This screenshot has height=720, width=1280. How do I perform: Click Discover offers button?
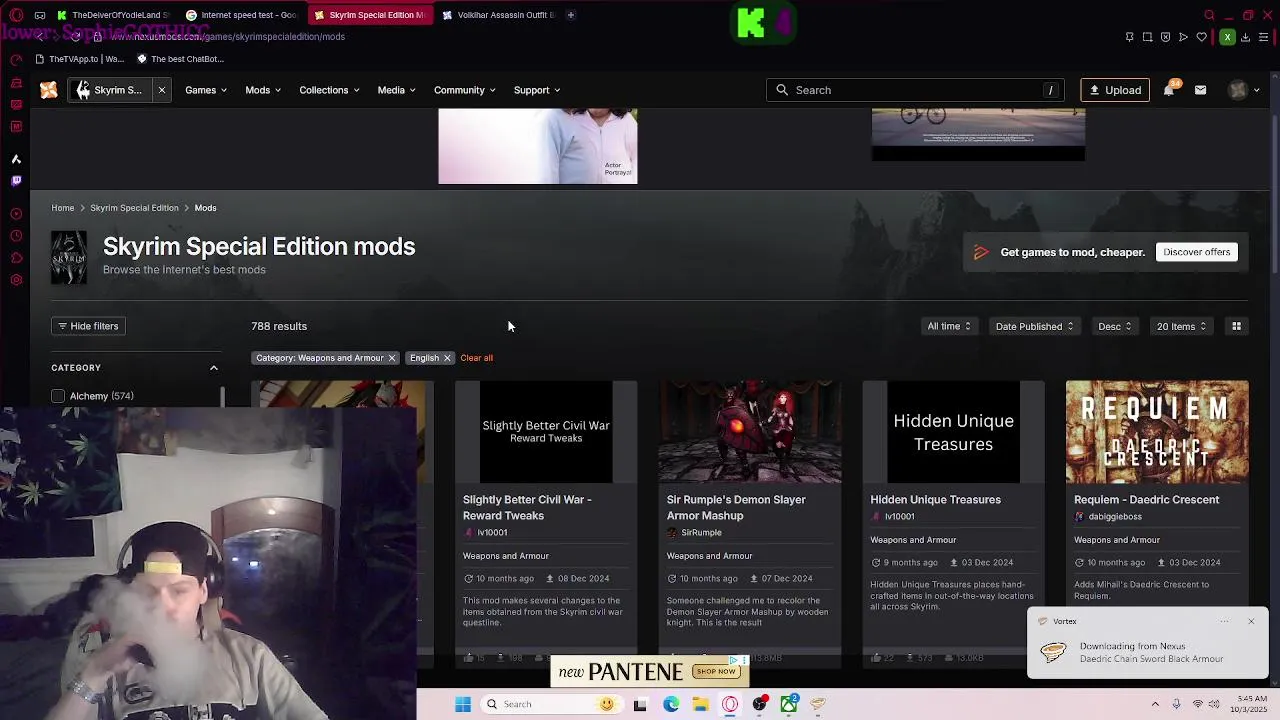1196,252
